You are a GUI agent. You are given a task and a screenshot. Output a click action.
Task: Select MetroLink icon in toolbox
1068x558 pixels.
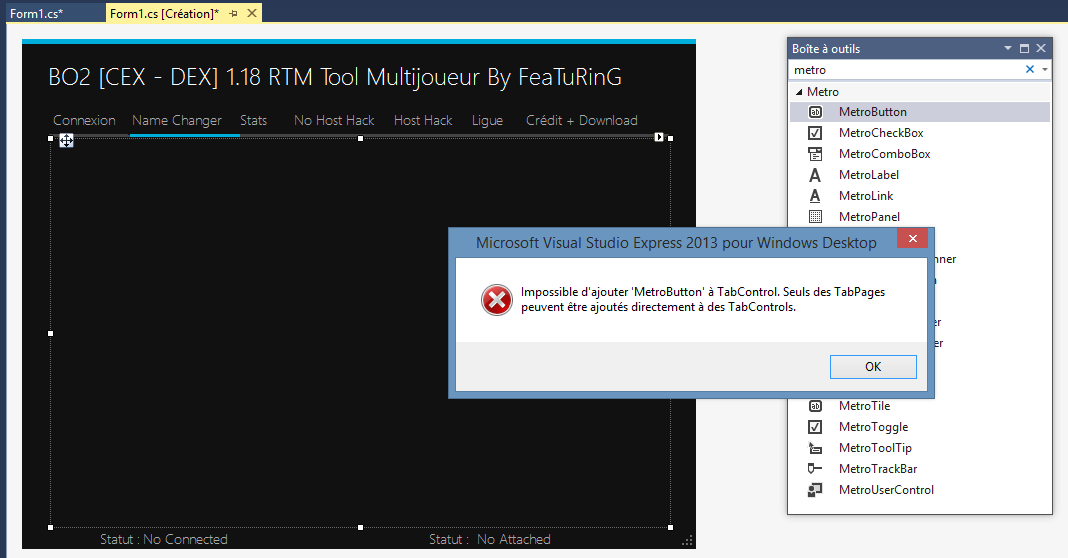coord(815,196)
